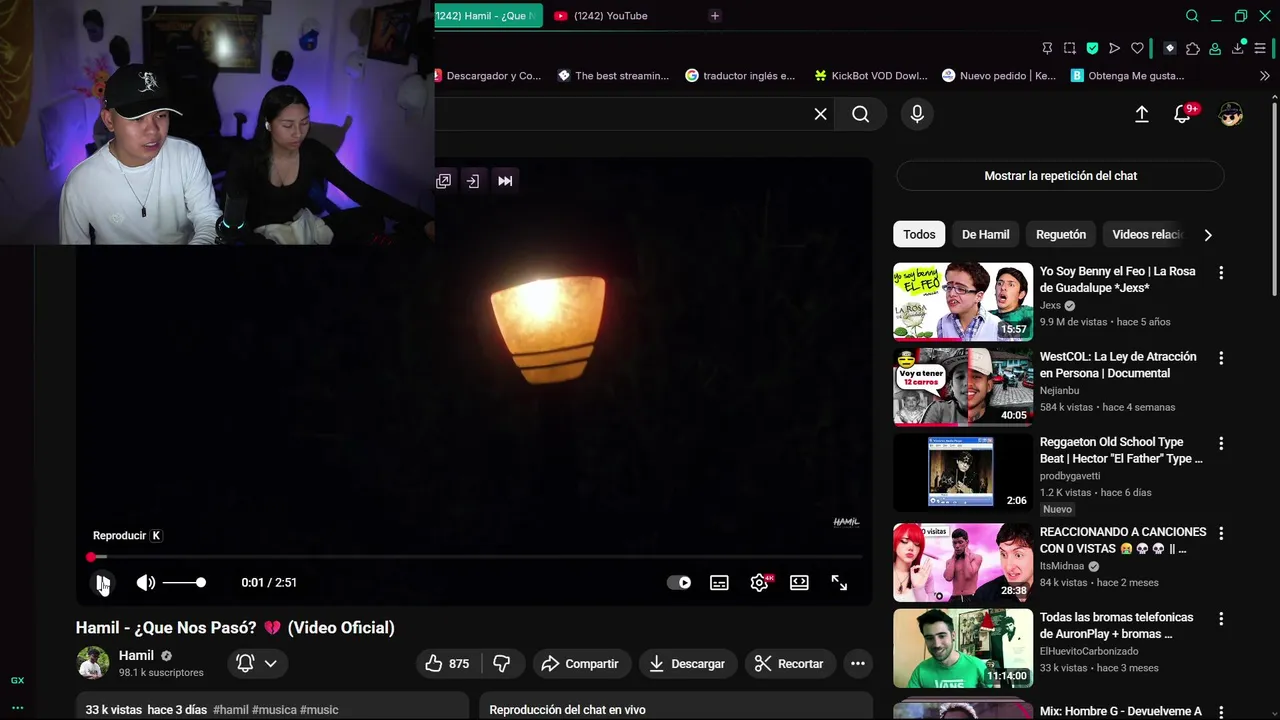Screen dimensions: 1280x720
Task: Skip forward with the double-arrow overlay icon
Action: (505, 181)
